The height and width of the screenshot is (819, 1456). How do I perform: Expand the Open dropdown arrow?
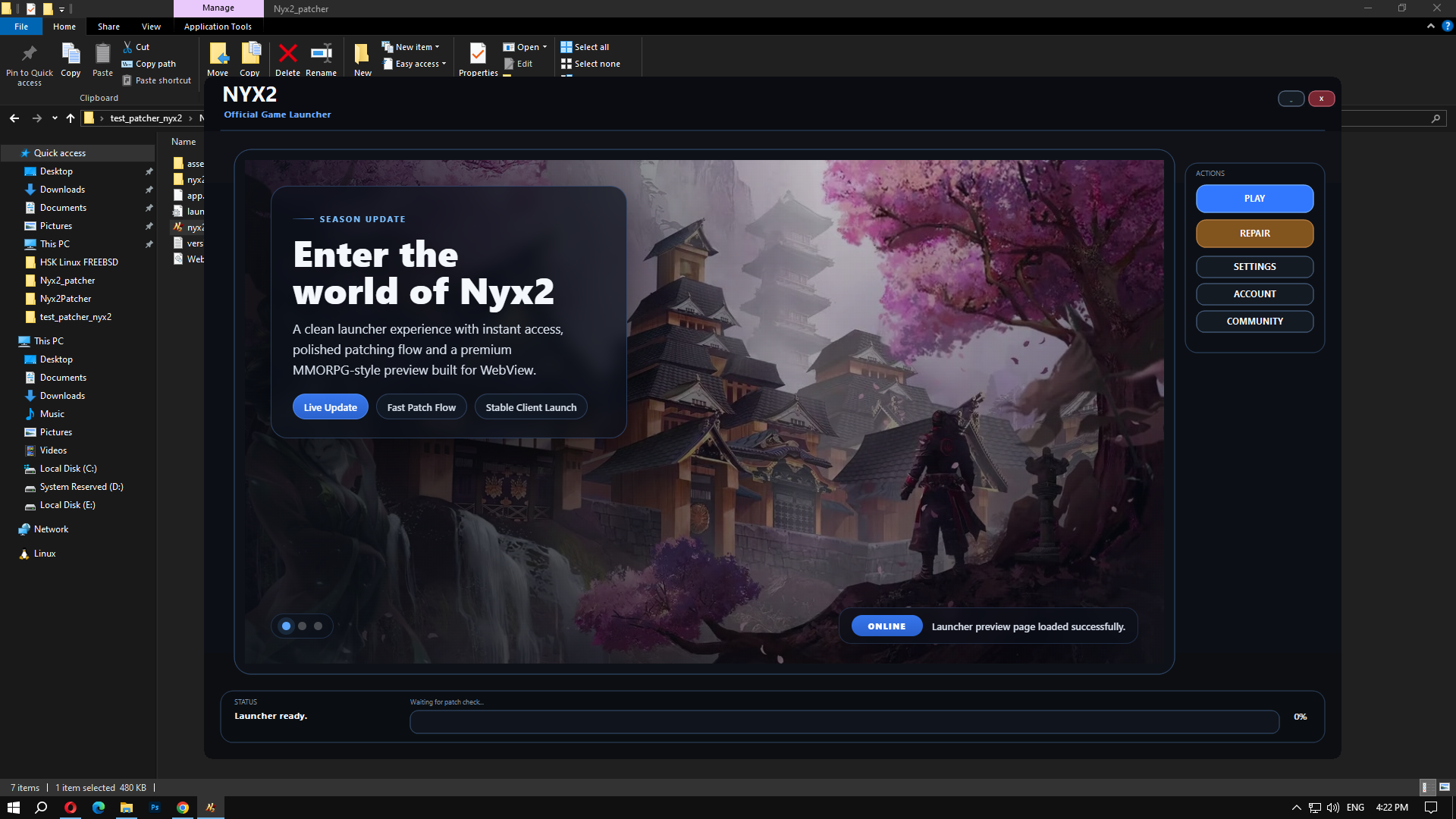pos(544,46)
